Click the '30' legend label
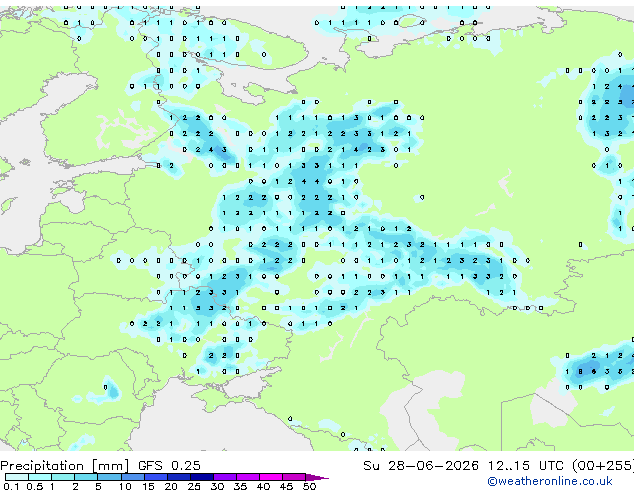 click(217, 486)
